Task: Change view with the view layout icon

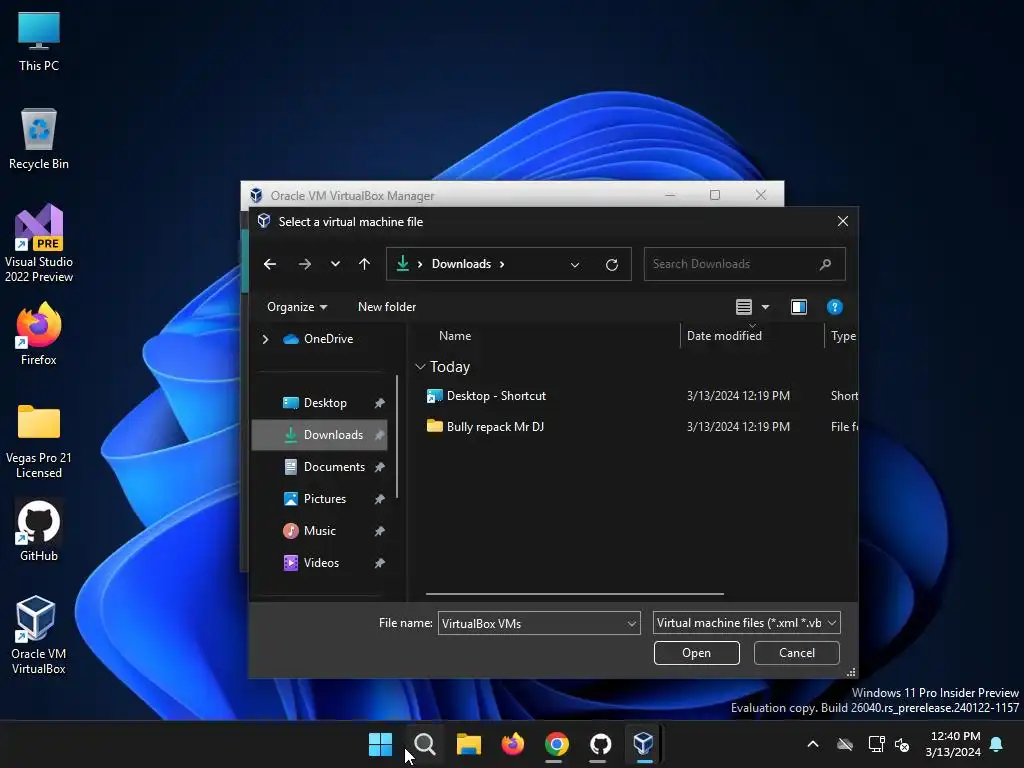Action: tap(744, 307)
